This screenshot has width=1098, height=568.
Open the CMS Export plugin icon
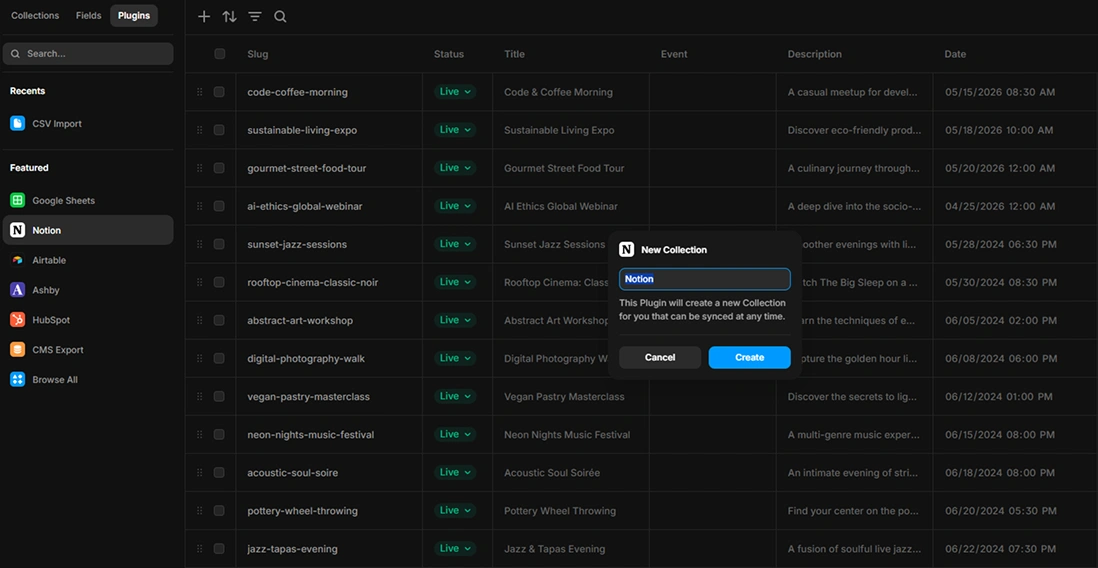coord(18,349)
